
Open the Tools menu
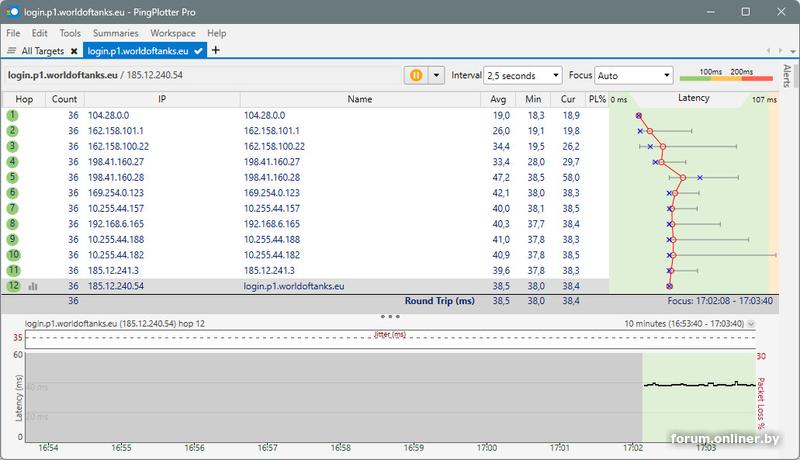click(x=70, y=33)
